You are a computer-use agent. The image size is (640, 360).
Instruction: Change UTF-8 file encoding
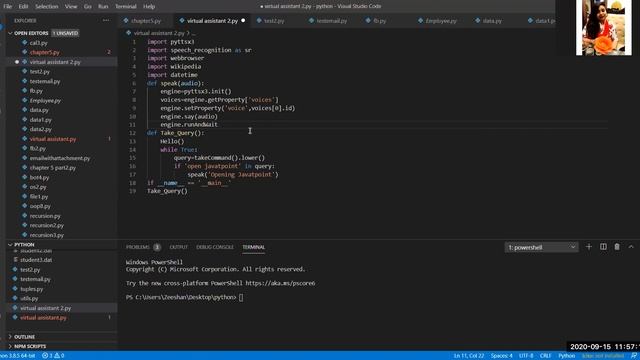tap(526, 356)
